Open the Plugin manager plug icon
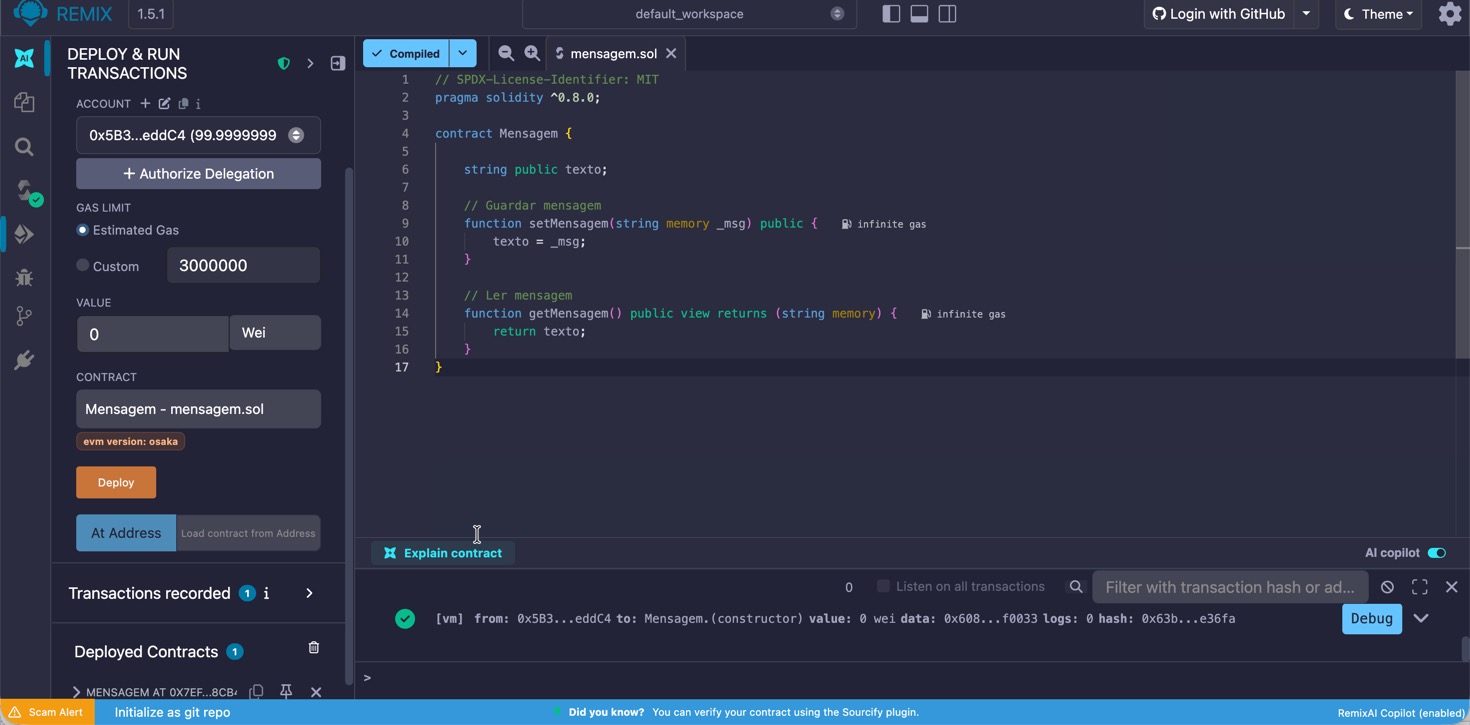The image size is (1470, 725). tap(24, 360)
